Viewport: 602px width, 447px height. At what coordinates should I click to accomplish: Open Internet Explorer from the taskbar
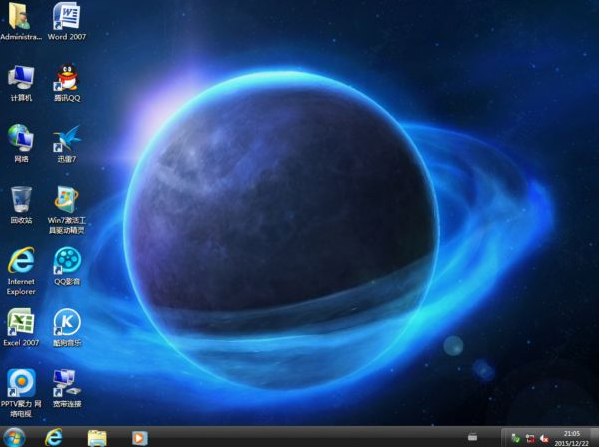point(54,437)
